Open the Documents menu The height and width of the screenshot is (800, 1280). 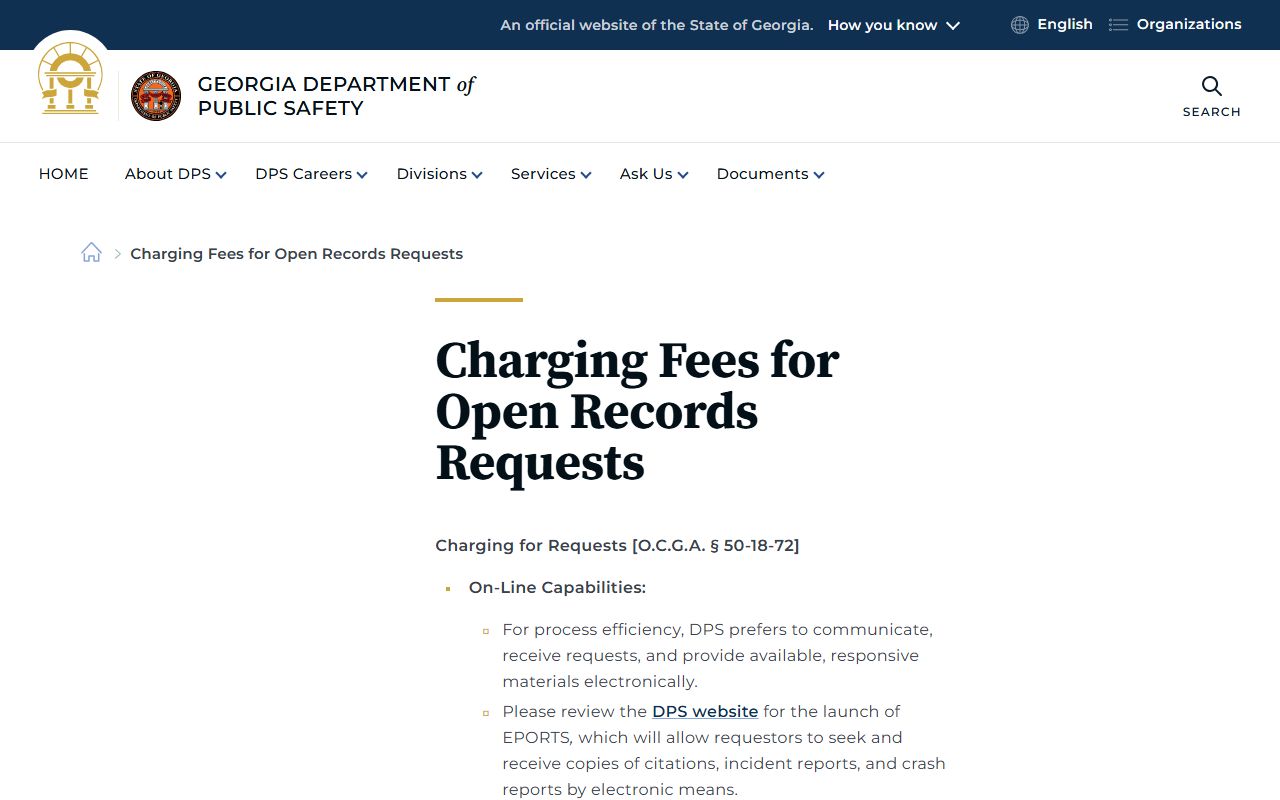click(762, 174)
